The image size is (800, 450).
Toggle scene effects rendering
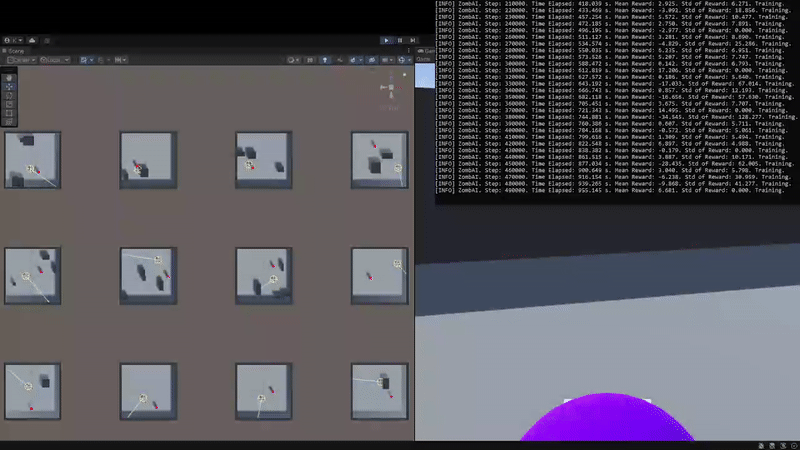coord(353,60)
